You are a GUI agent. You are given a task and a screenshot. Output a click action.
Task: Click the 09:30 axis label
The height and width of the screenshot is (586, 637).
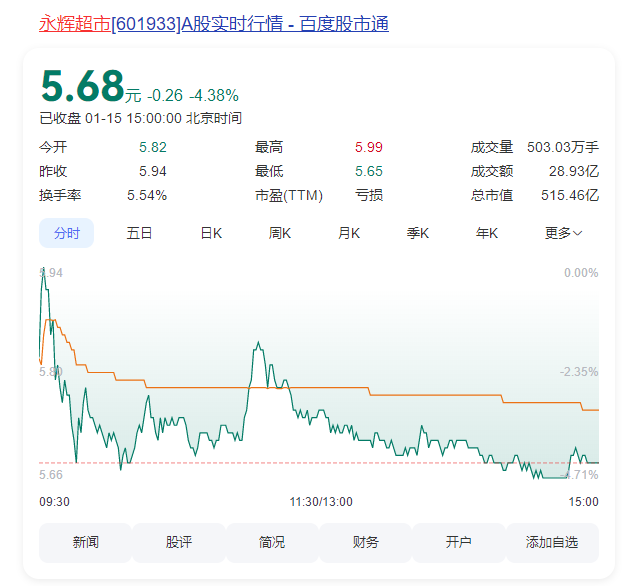(54, 502)
